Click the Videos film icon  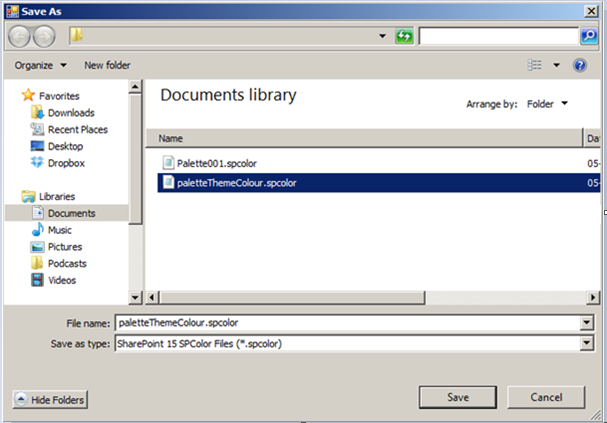(37, 280)
